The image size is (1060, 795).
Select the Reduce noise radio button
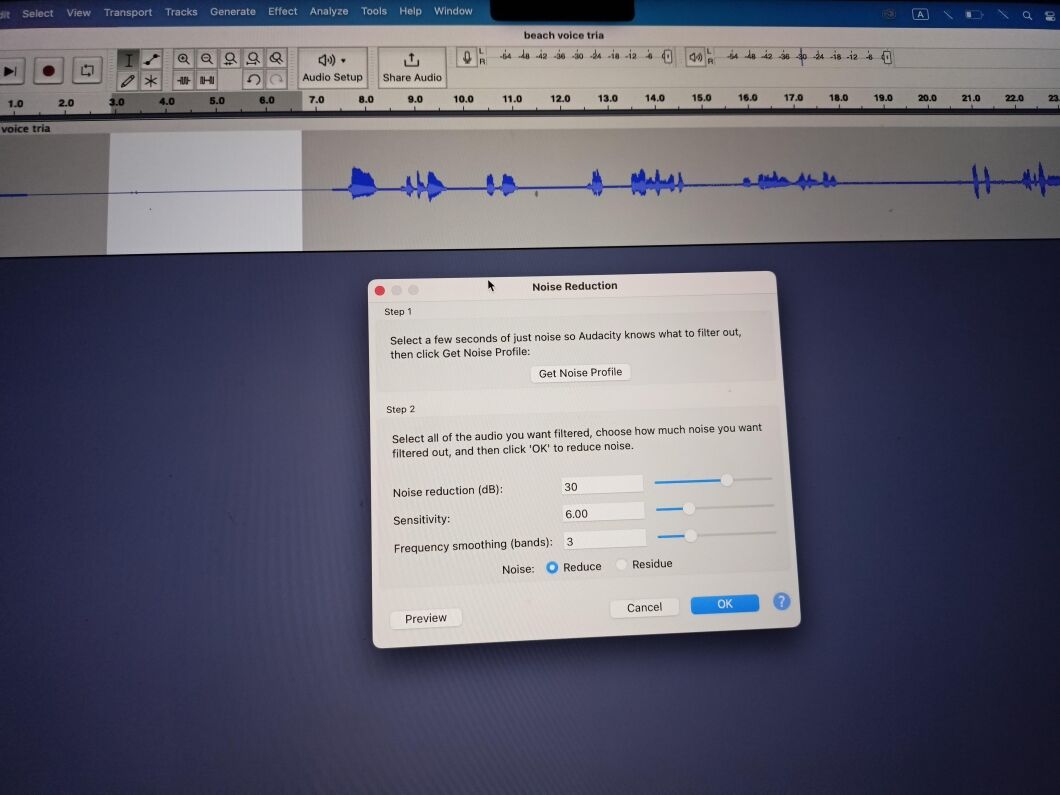tap(552, 566)
